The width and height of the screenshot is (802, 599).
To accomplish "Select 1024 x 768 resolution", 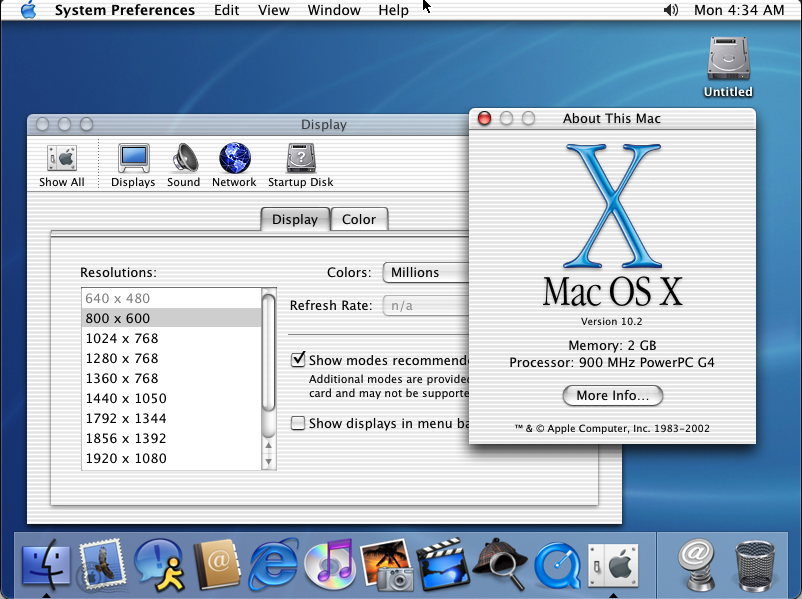I will pos(171,338).
